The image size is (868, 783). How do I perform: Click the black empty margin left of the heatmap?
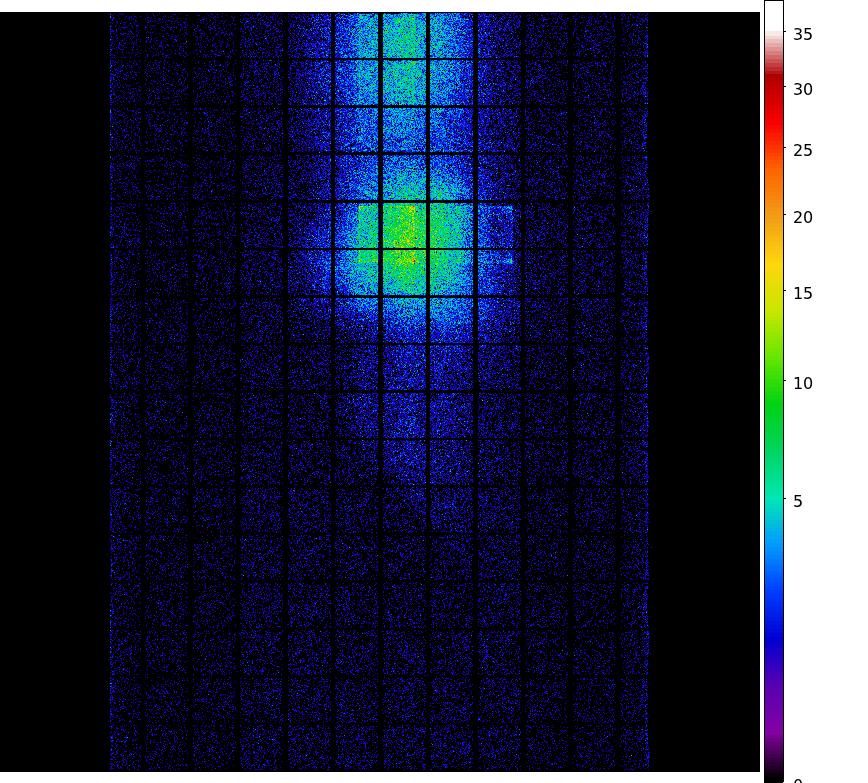(x=54, y=400)
